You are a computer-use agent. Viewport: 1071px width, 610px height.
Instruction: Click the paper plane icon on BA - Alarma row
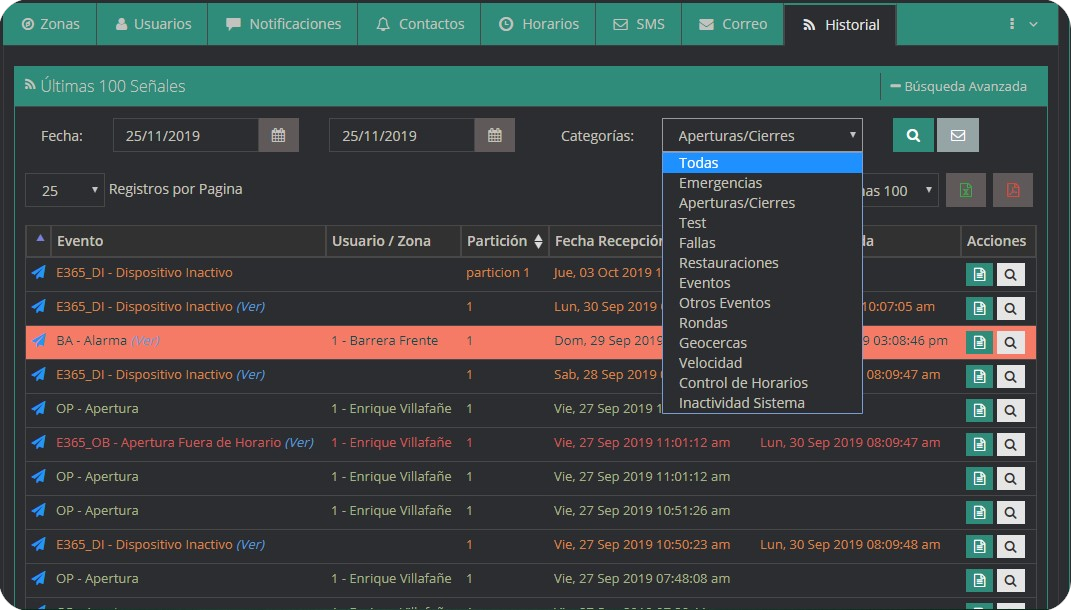[x=39, y=340]
